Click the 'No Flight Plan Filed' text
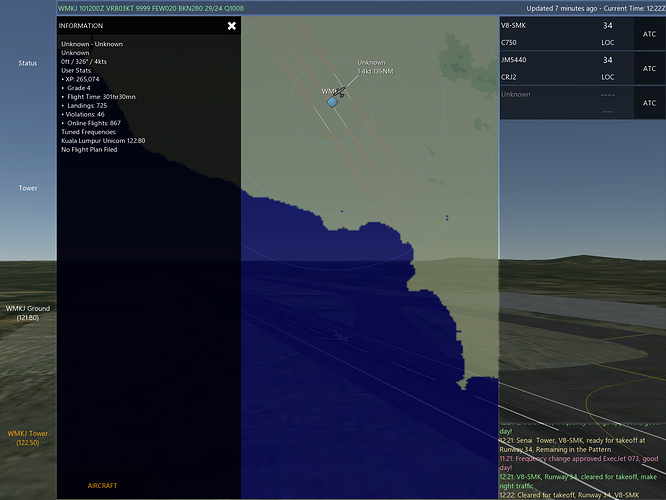The height and width of the screenshot is (500, 666). pos(89,150)
